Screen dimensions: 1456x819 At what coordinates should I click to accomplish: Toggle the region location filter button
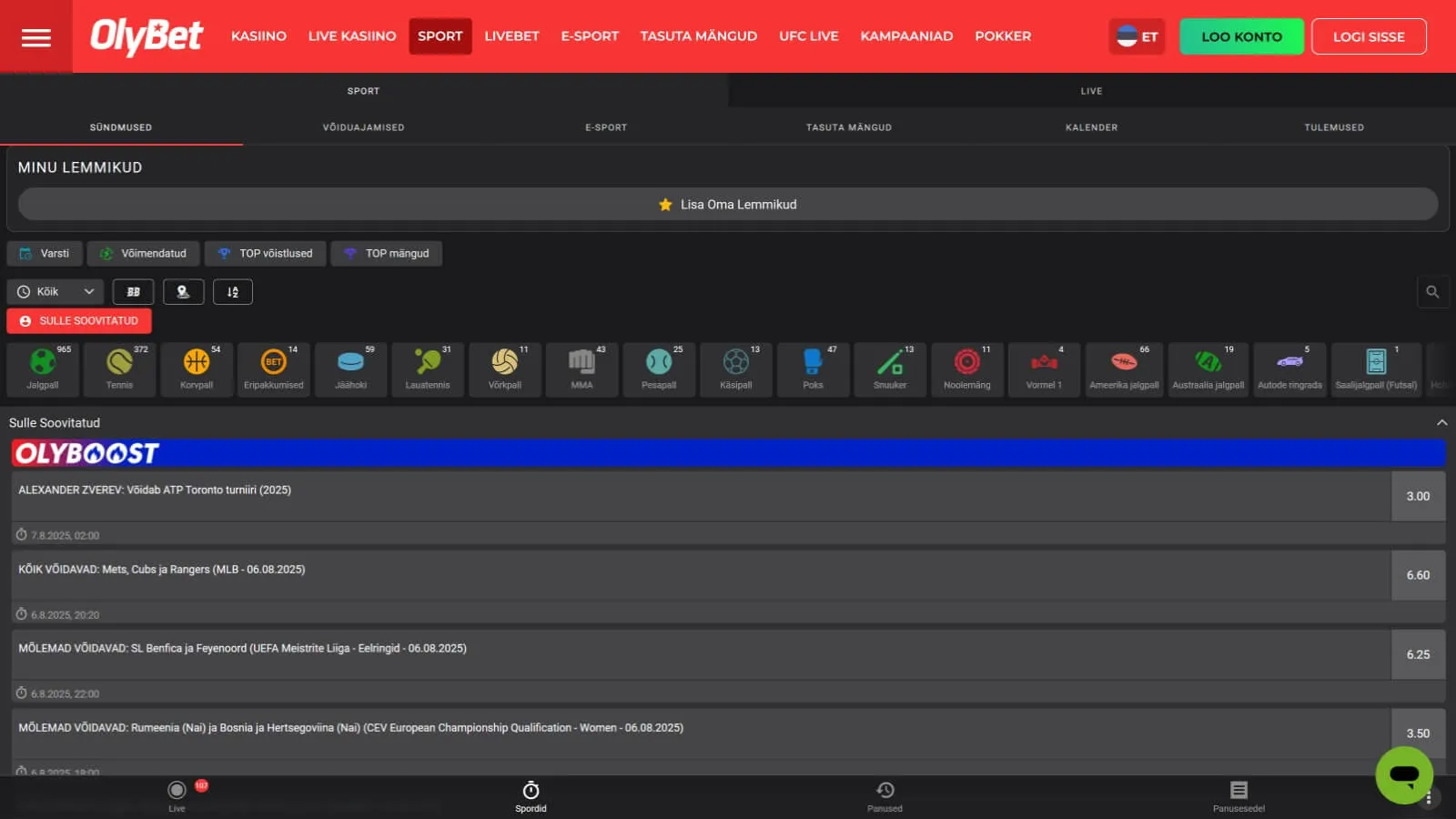183,292
